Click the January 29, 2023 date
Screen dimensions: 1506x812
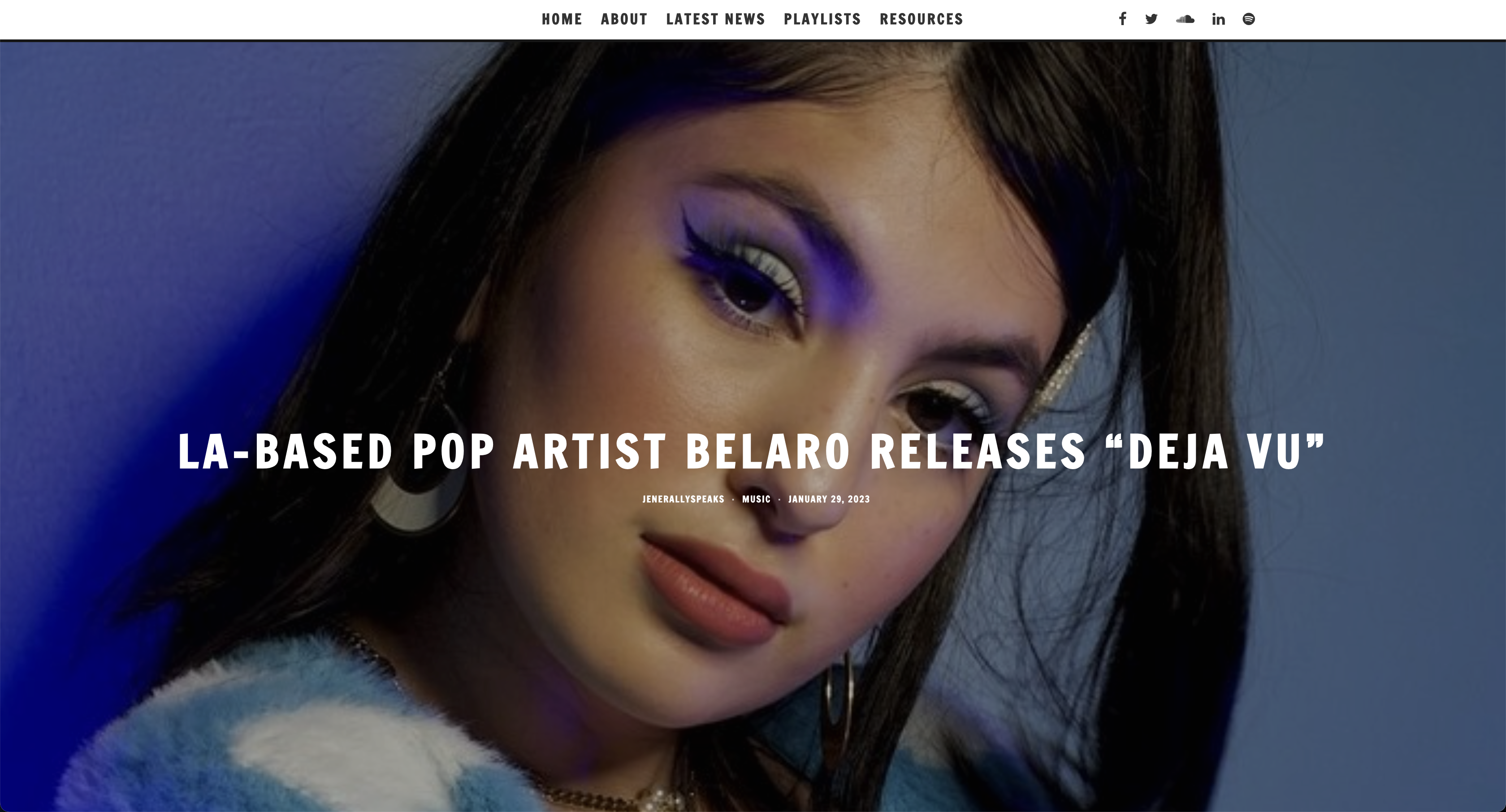click(x=829, y=499)
